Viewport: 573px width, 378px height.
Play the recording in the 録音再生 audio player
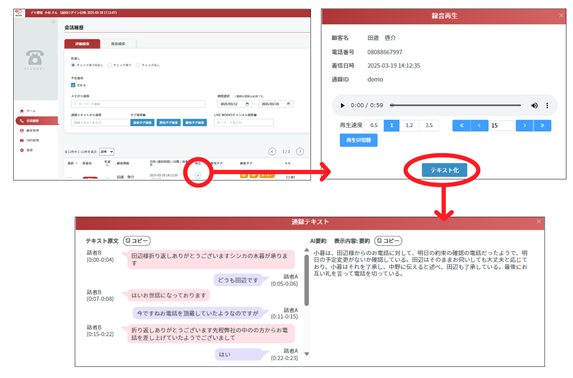[342, 105]
